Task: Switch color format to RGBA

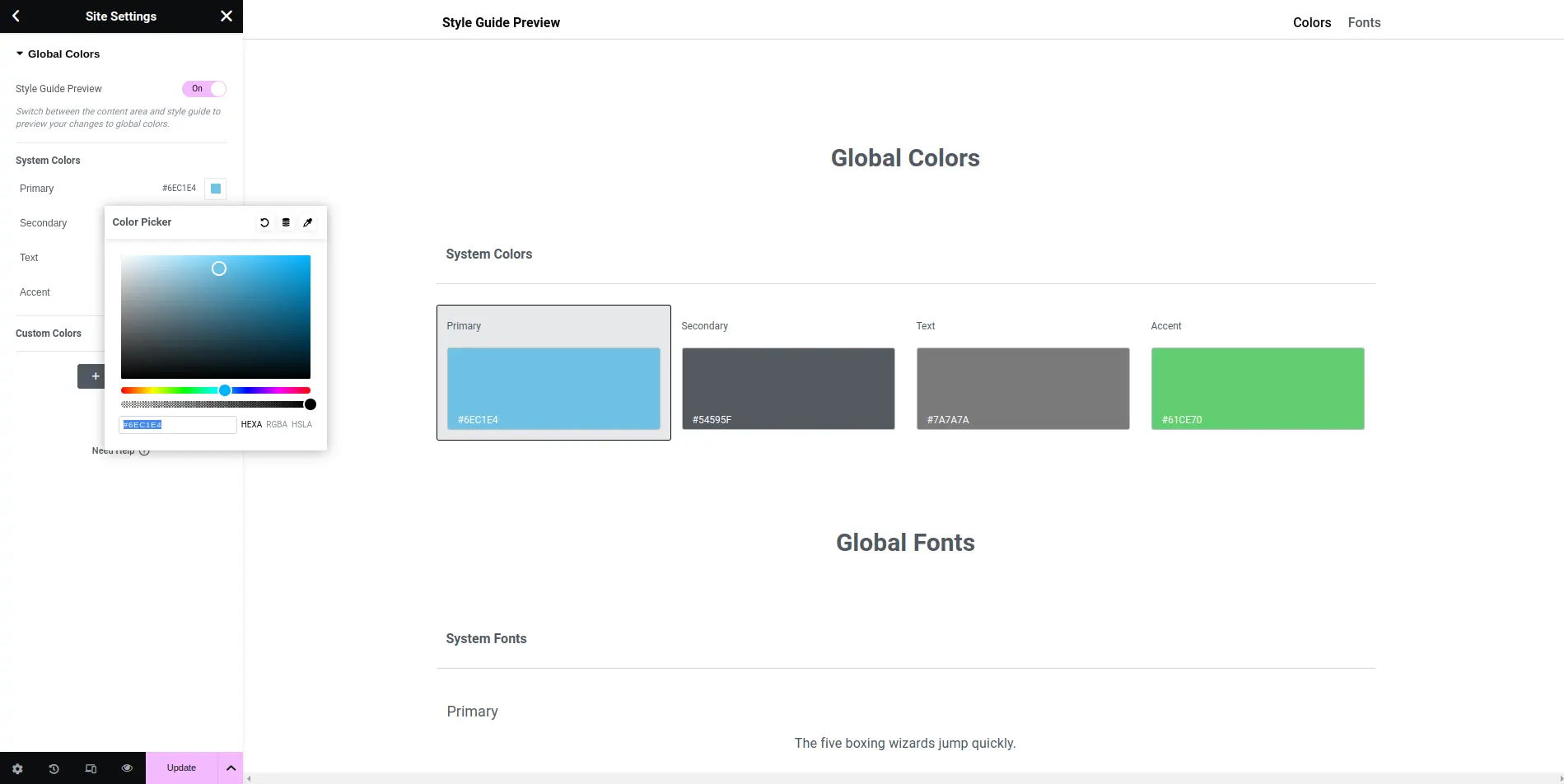Action: 277,425
